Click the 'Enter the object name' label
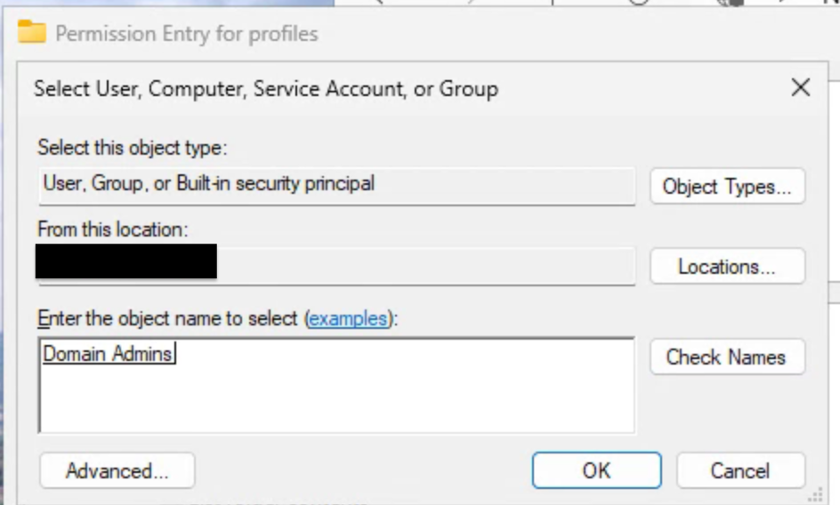 [168, 319]
